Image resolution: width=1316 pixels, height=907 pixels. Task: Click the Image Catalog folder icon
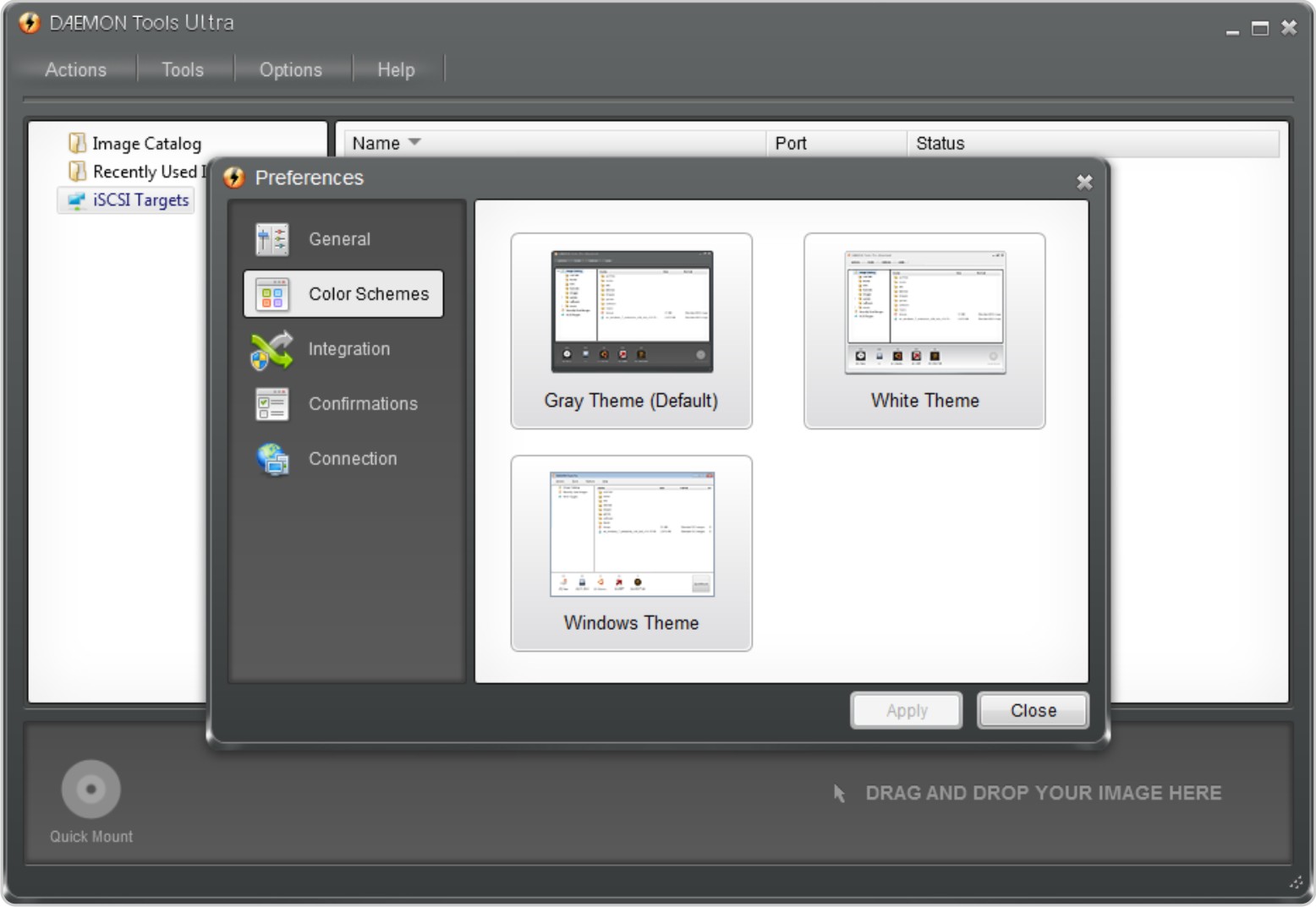click(77, 143)
